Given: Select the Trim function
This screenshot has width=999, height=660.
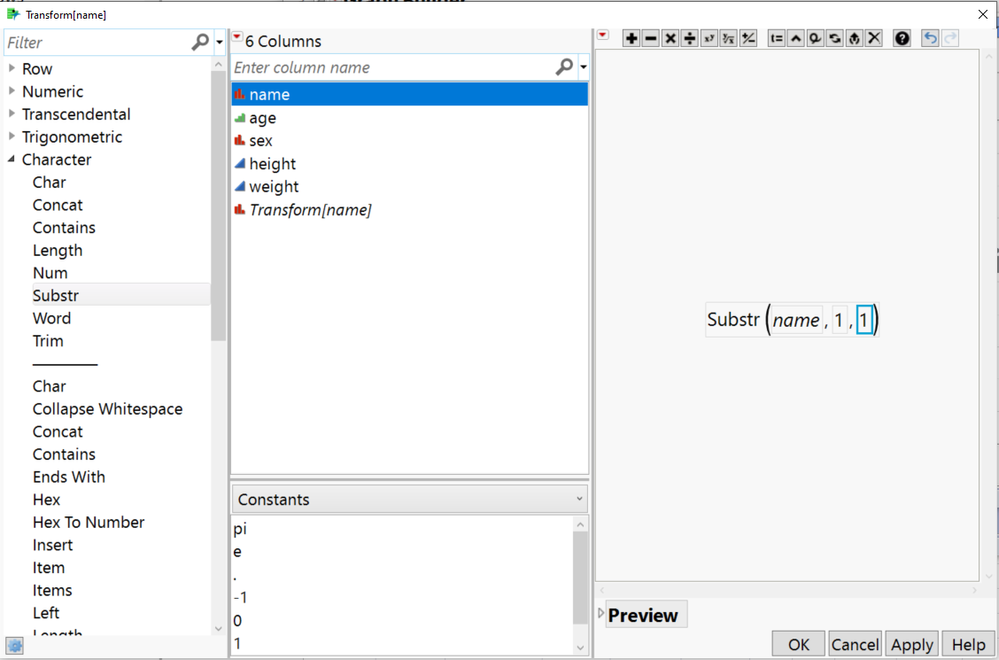Looking at the screenshot, I should (48, 341).
